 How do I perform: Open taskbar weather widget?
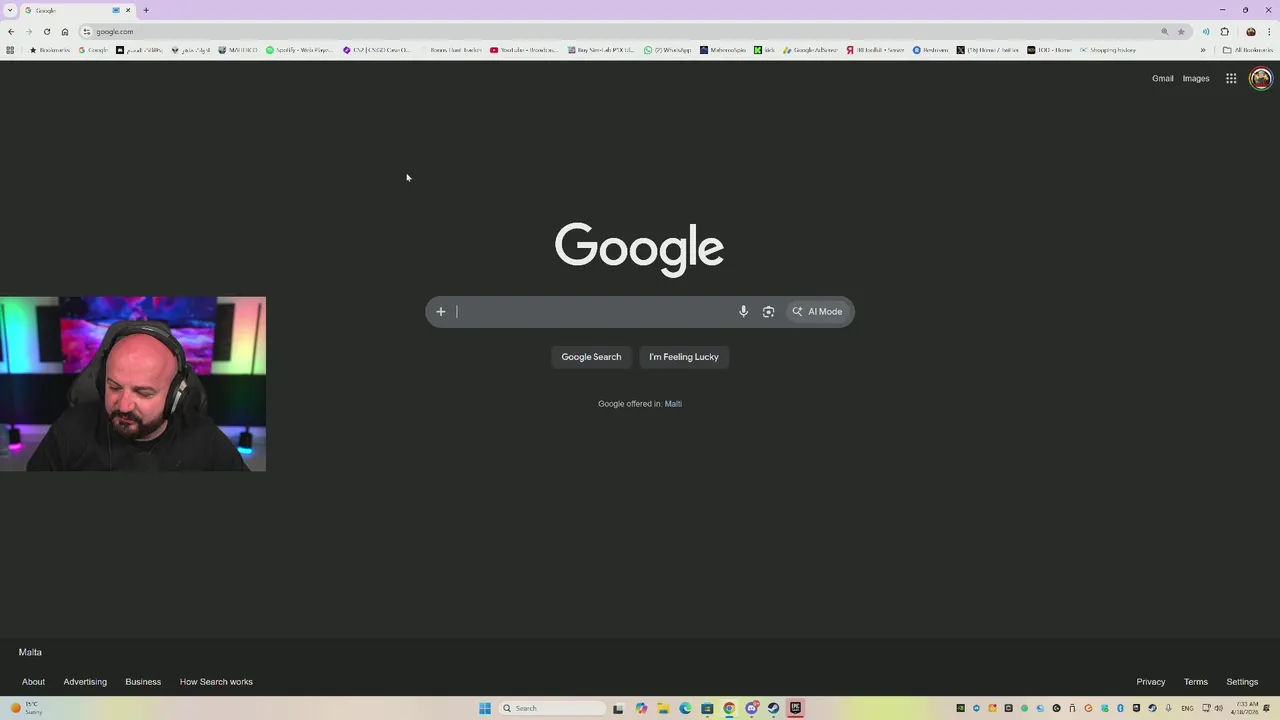(x=27, y=708)
